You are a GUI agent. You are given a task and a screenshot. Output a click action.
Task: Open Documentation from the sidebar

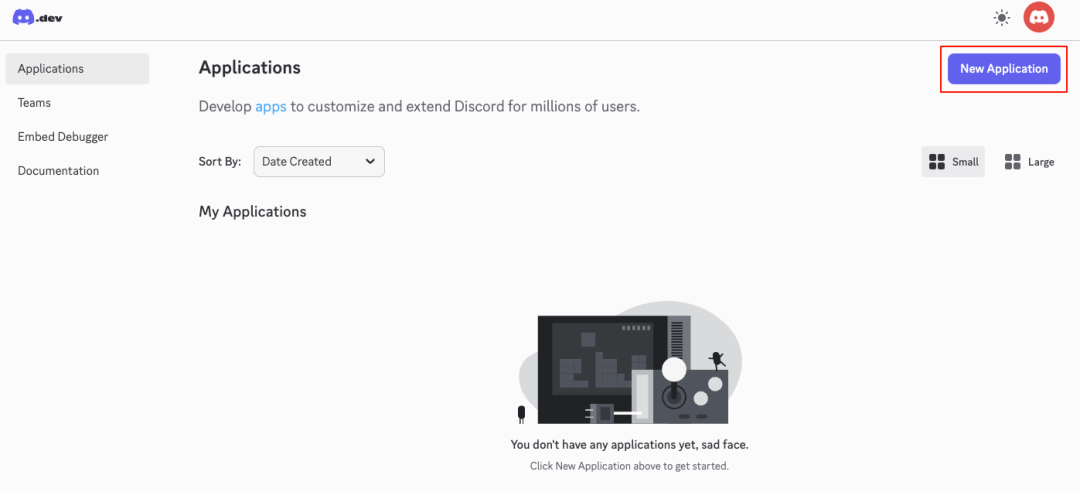(x=58, y=171)
